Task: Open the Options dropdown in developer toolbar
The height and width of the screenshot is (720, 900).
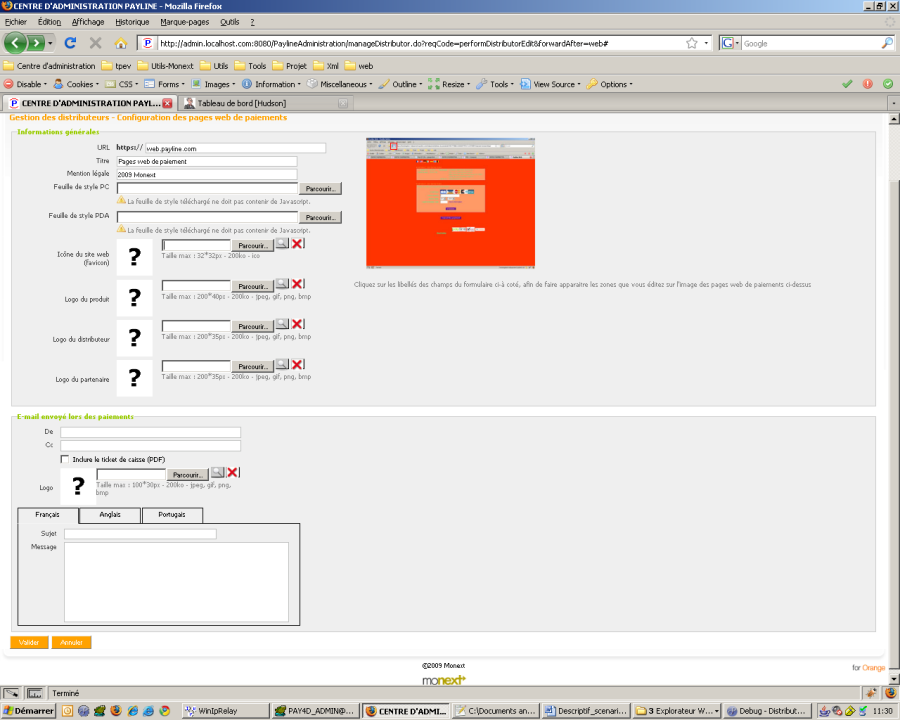Action: [x=610, y=84]
